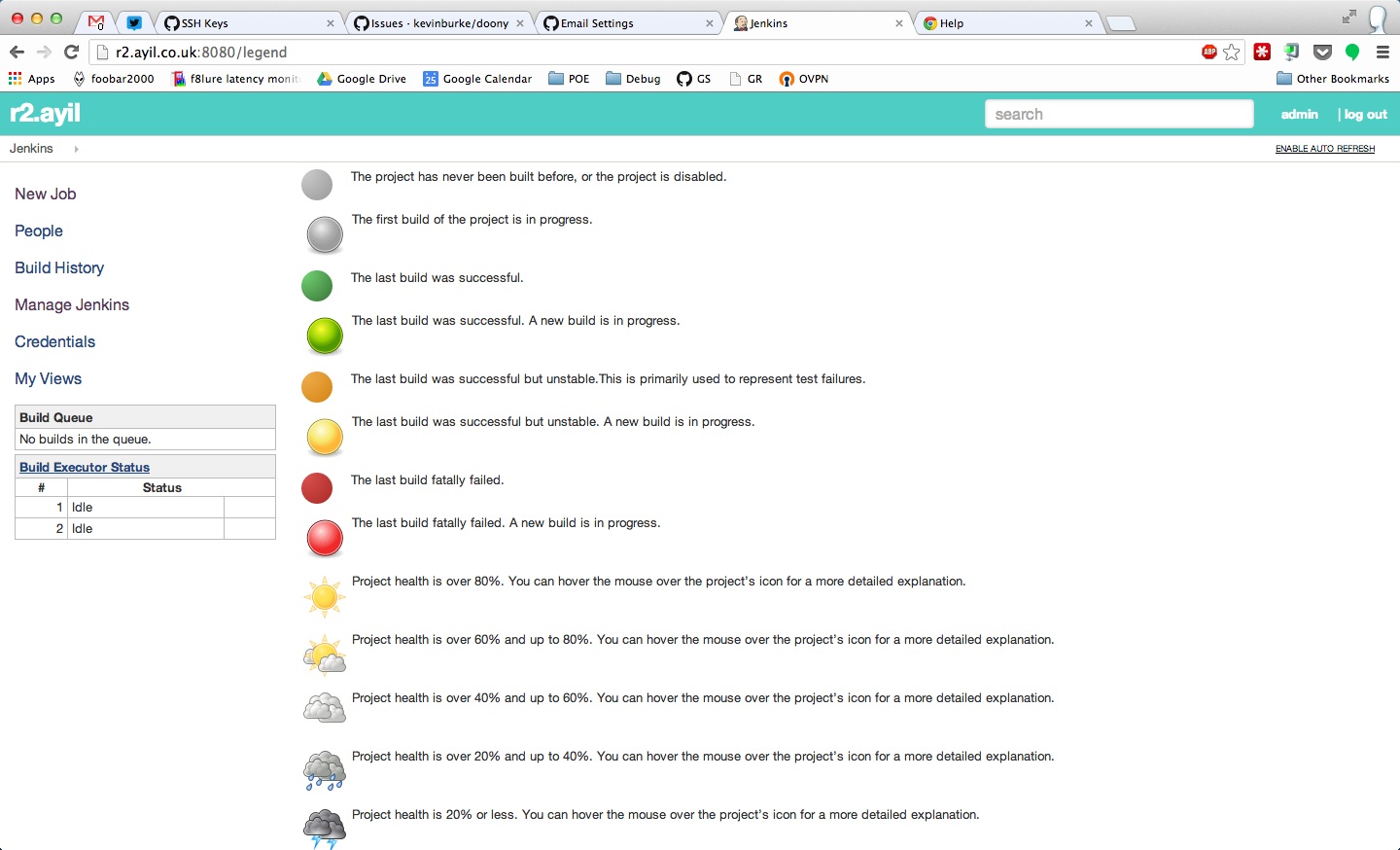Click the sunny health over 80% icon

point(324,596)
